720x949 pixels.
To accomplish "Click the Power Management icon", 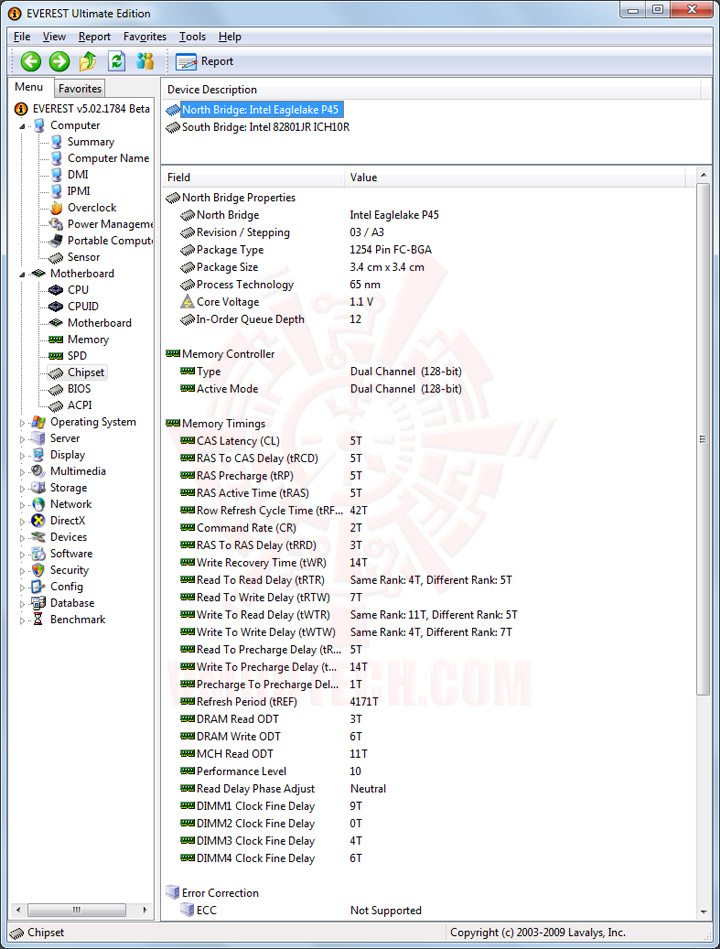I will [x=56, y=224].
